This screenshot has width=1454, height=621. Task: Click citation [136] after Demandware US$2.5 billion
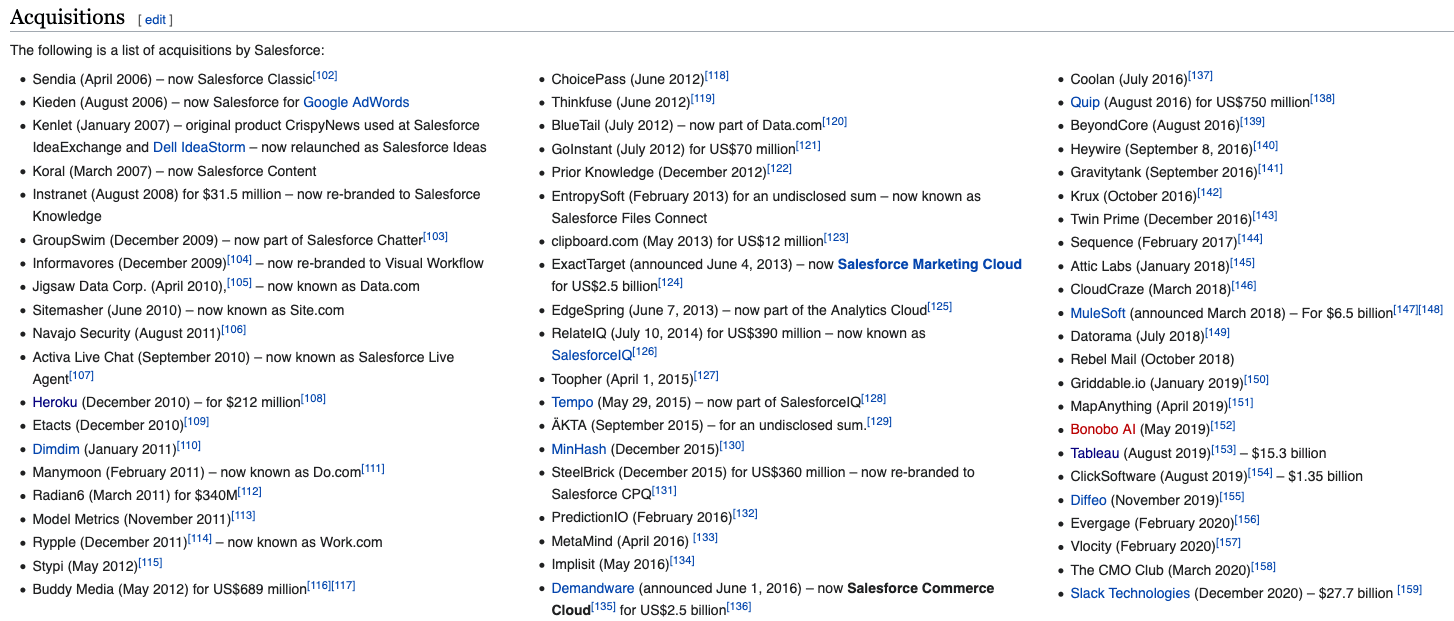click(738, 606)
